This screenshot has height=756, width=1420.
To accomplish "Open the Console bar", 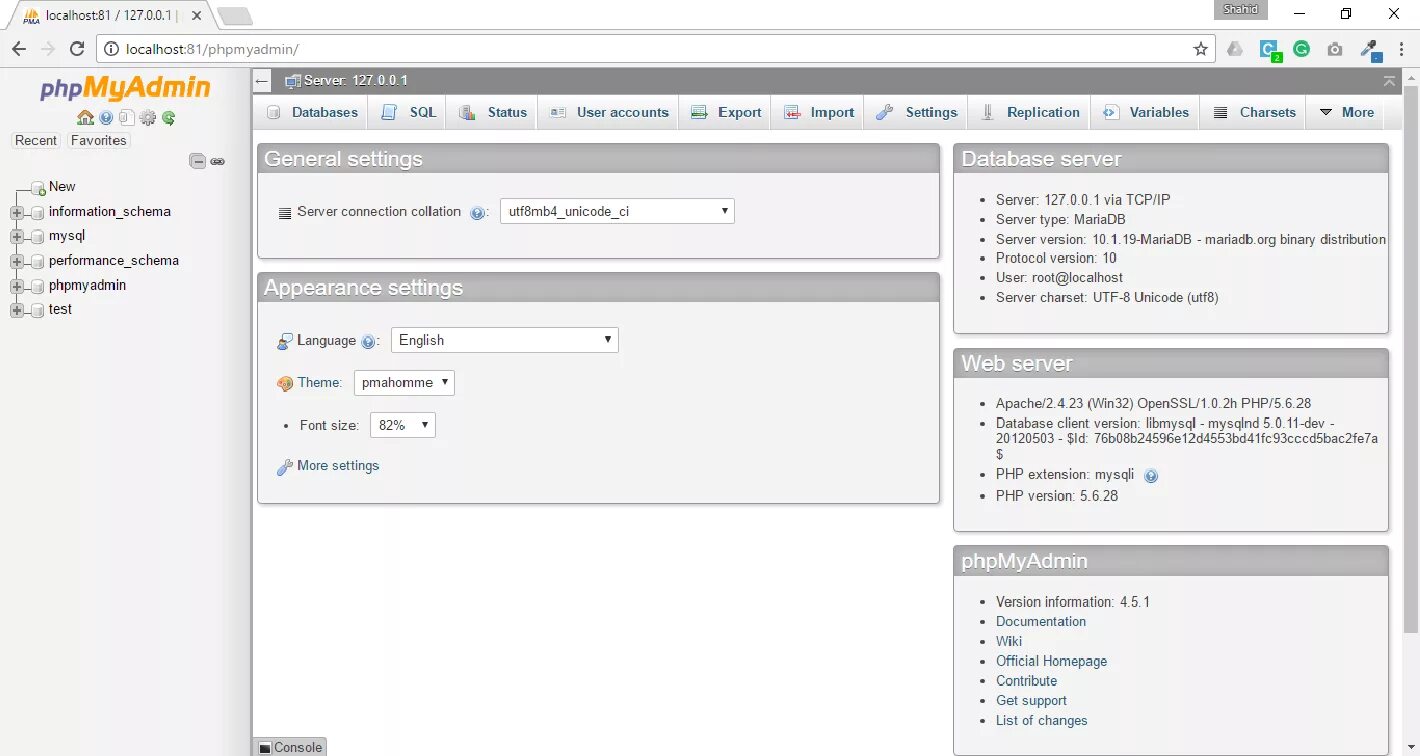I will coord(290,747).
